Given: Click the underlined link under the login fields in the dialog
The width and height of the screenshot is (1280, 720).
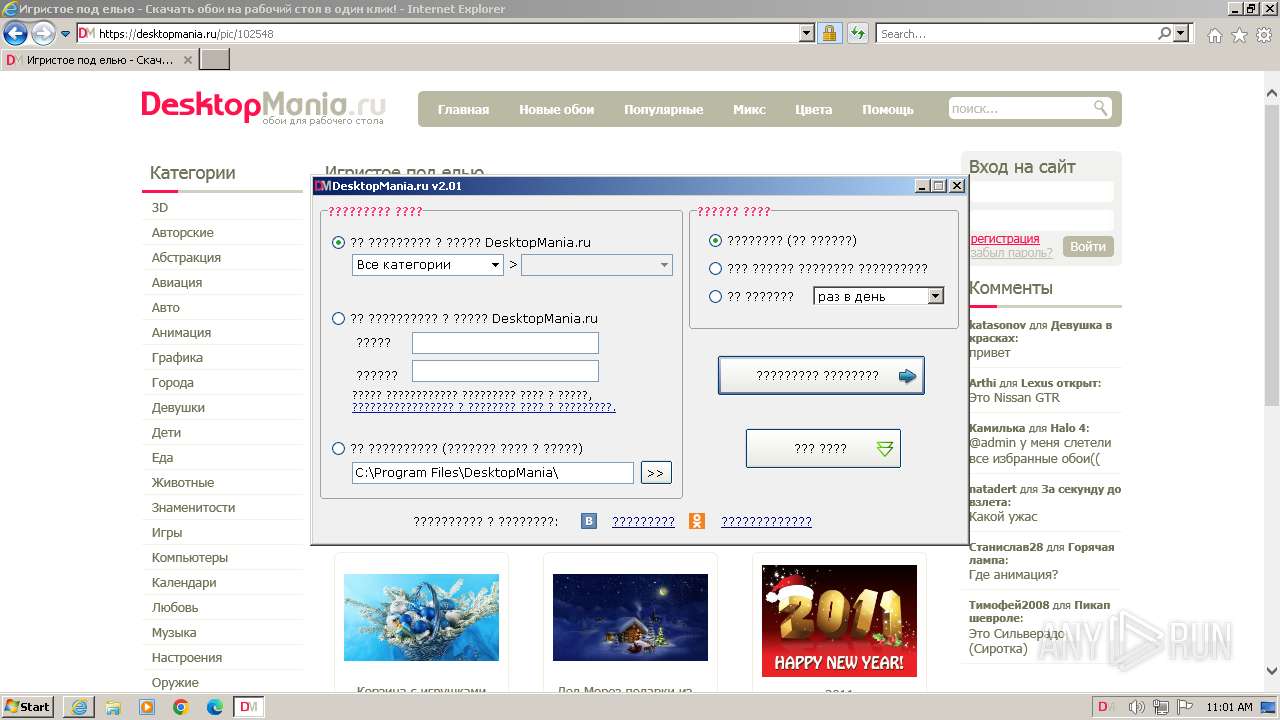Looking at the screenshot, I should pos(483,407).
